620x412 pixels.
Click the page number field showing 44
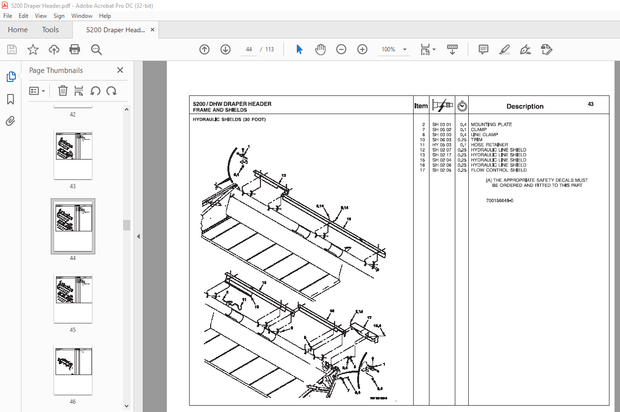point(249,49)
